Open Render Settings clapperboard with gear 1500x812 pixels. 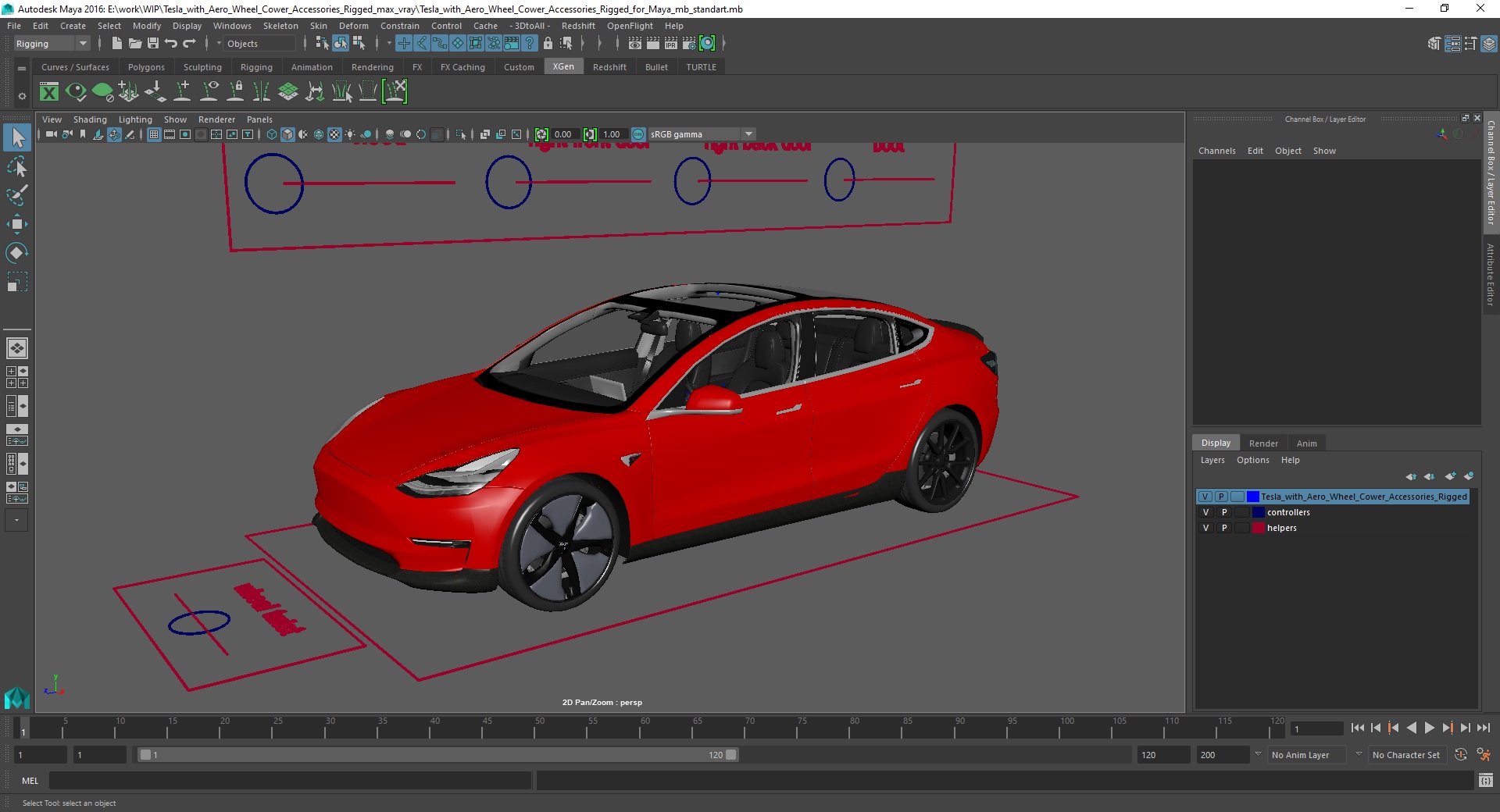[x=689, y=44]
